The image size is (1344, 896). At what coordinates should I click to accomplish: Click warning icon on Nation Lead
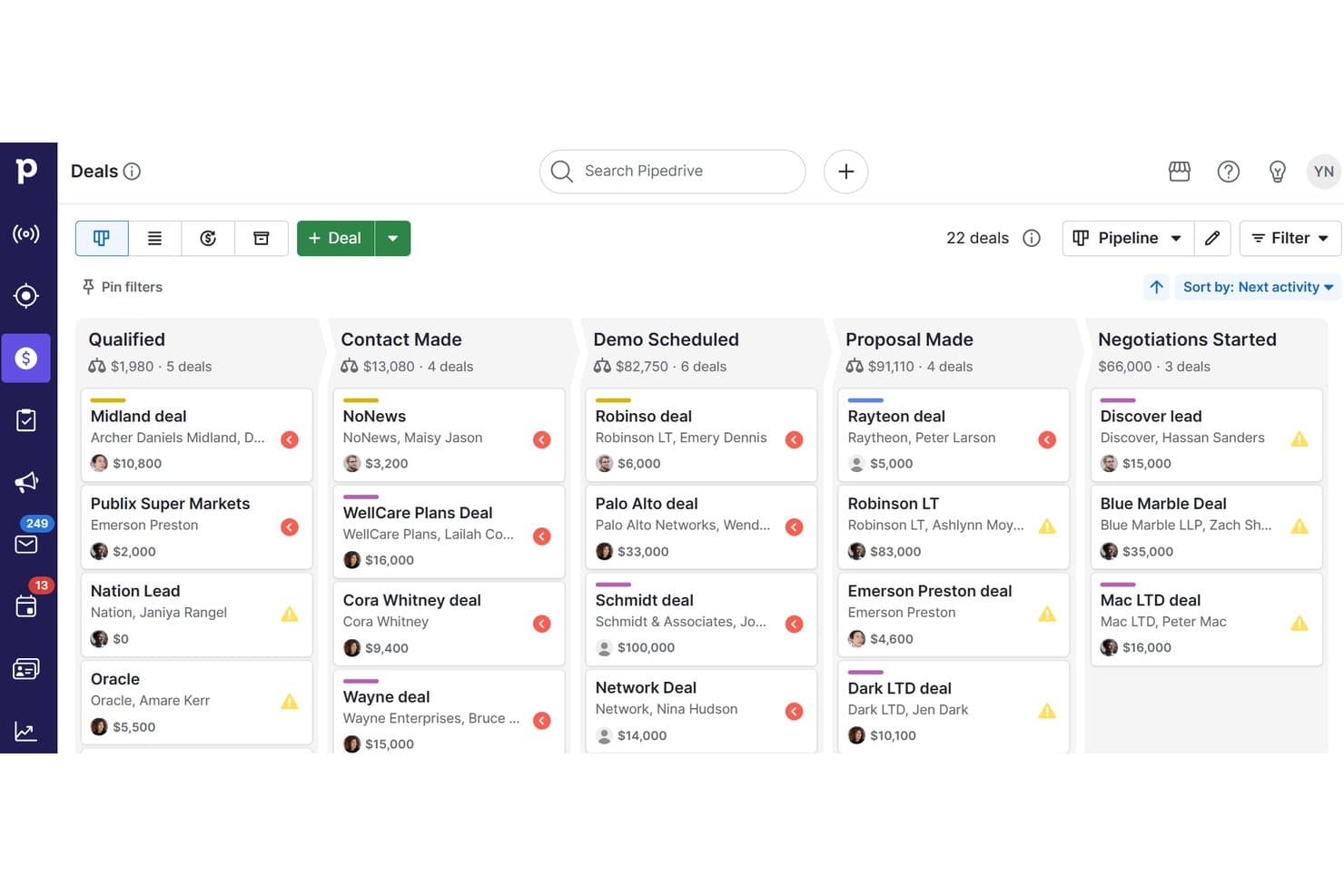[x=290, y=615]
